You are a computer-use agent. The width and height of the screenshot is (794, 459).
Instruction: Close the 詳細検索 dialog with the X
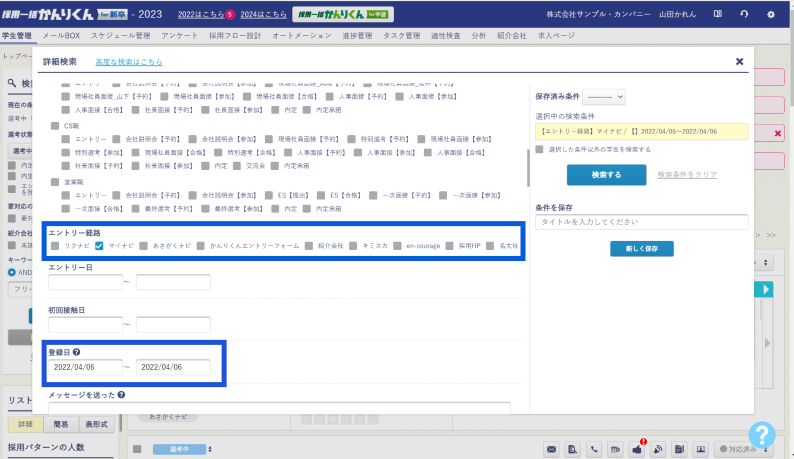pyautogui.click(x=739, y=61)
